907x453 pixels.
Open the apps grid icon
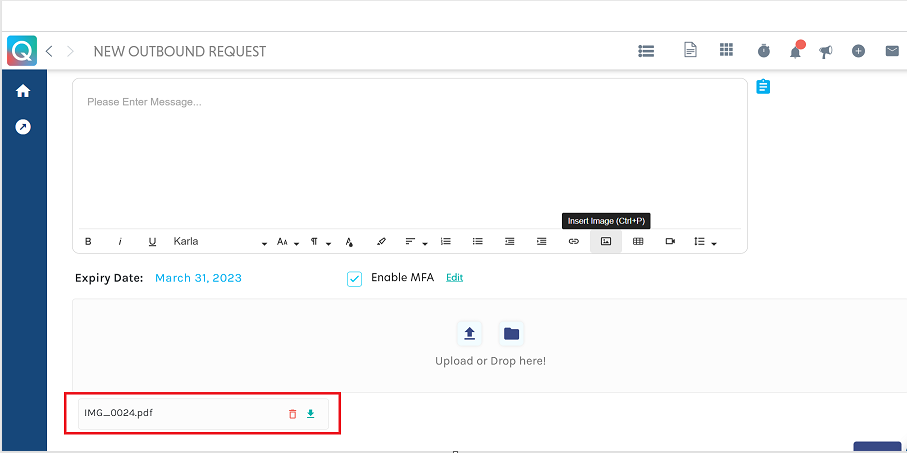[727, 50]
